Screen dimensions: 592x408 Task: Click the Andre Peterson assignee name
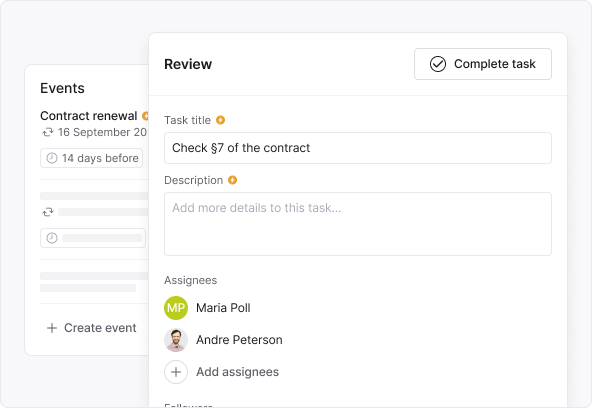(239, 340)
